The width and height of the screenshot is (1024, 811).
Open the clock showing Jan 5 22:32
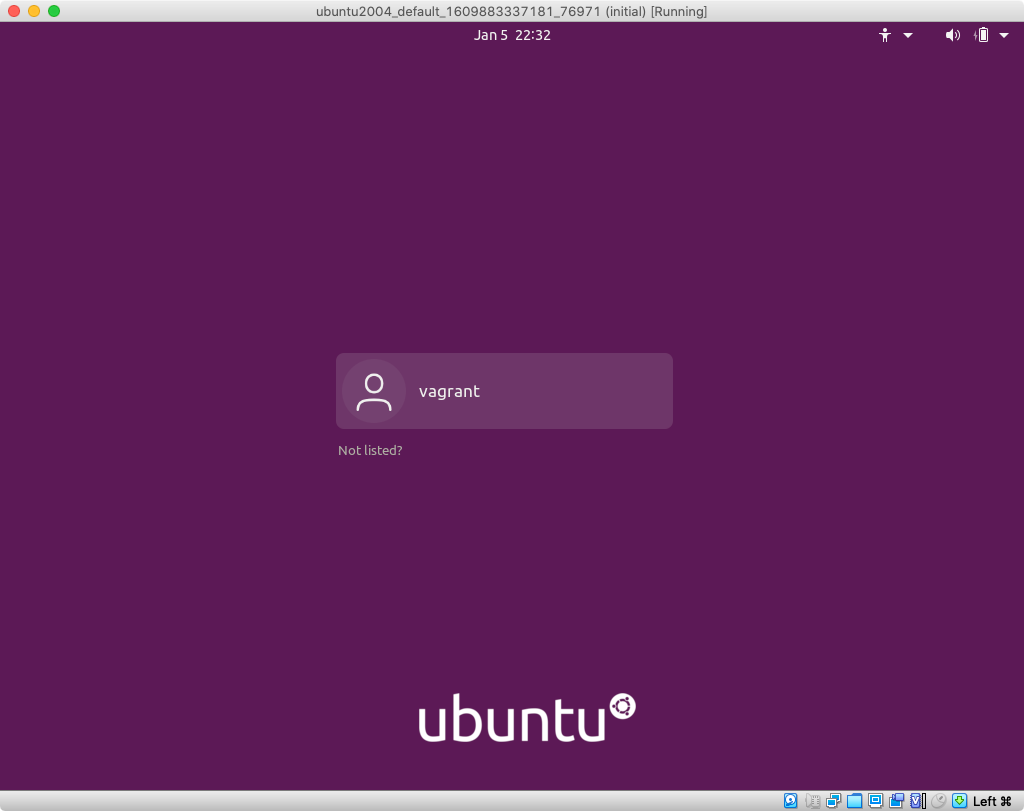(512, 35)
